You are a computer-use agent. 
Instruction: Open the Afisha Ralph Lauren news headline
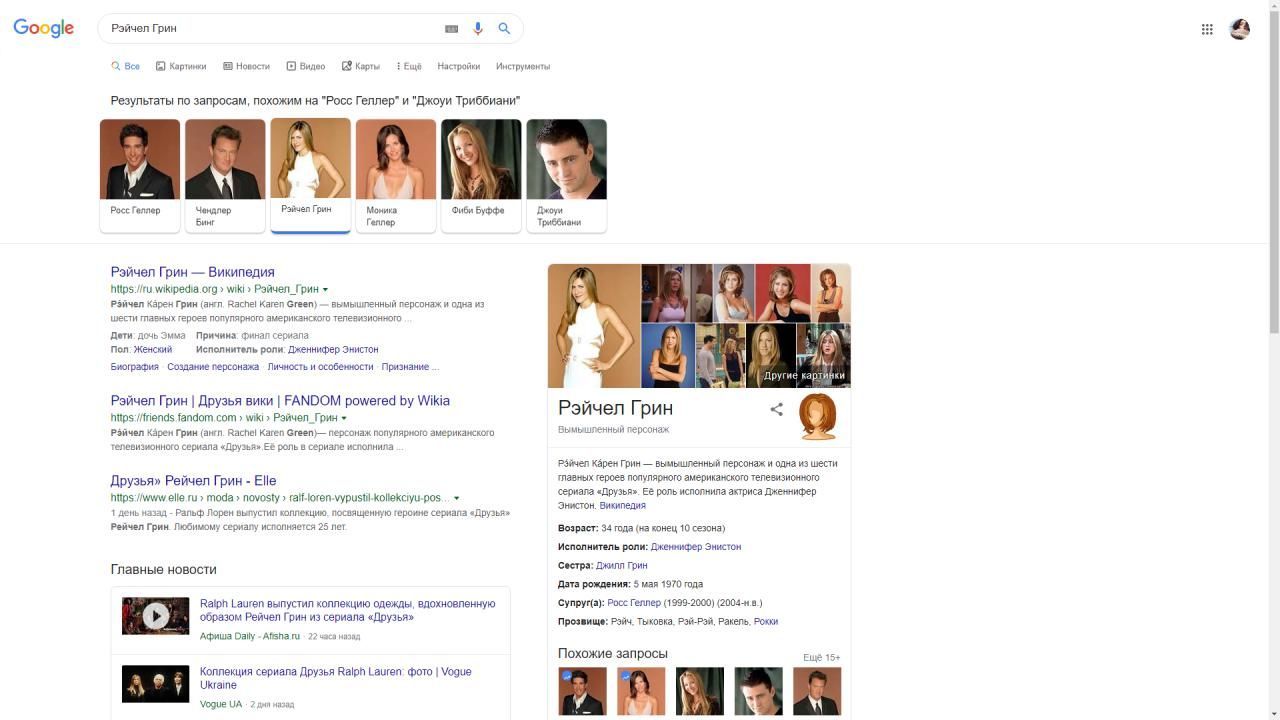347,610
